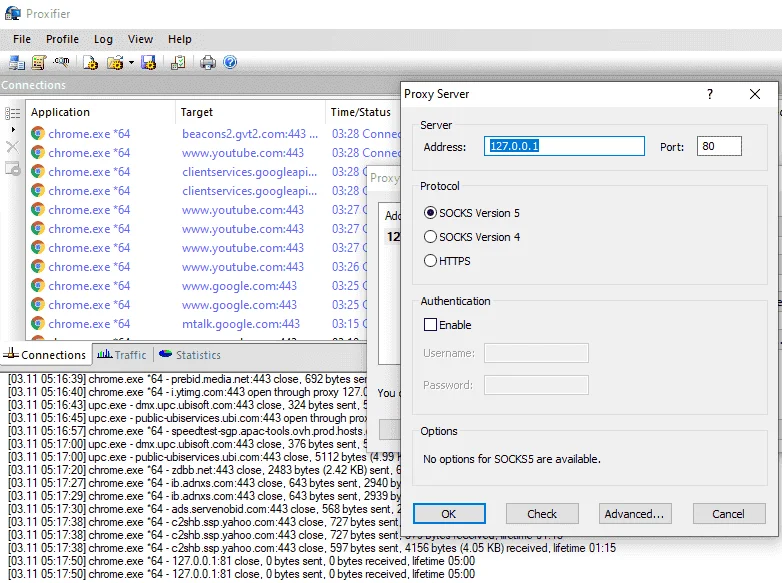Click the Save Profile disk icon

[x=149, y=63]
